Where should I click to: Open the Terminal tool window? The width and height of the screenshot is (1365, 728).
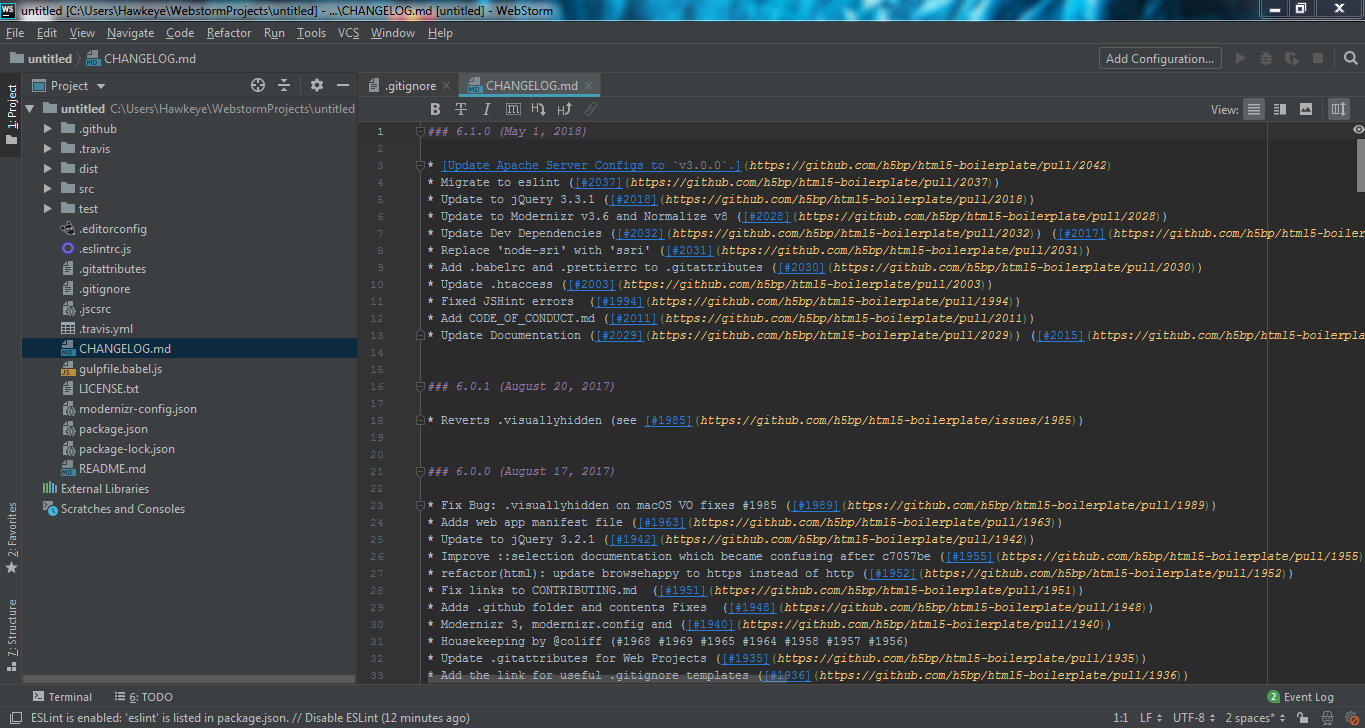(62, 697)
